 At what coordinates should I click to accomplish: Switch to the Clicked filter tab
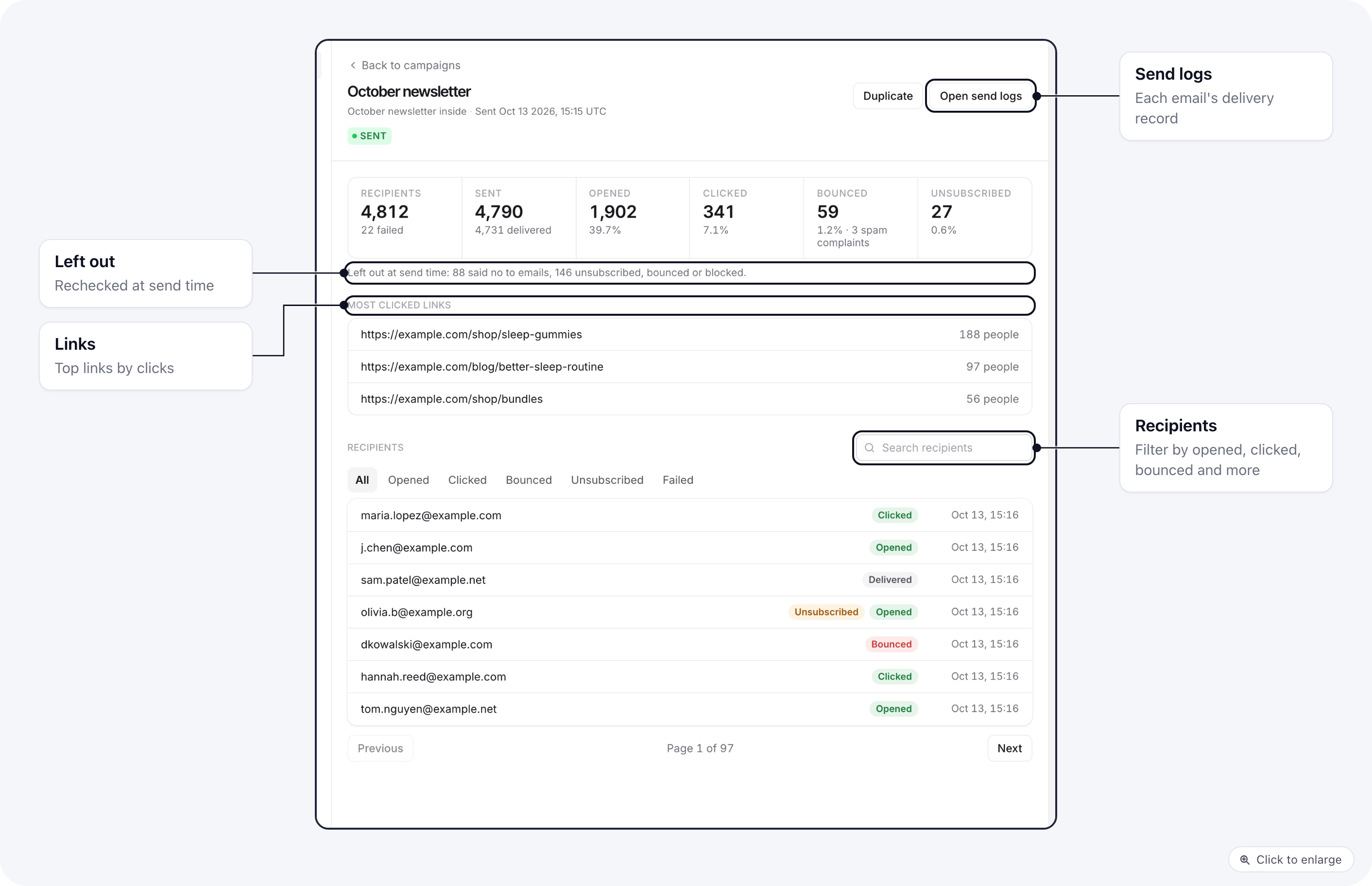pyautogui.click(x=467, y=480)
